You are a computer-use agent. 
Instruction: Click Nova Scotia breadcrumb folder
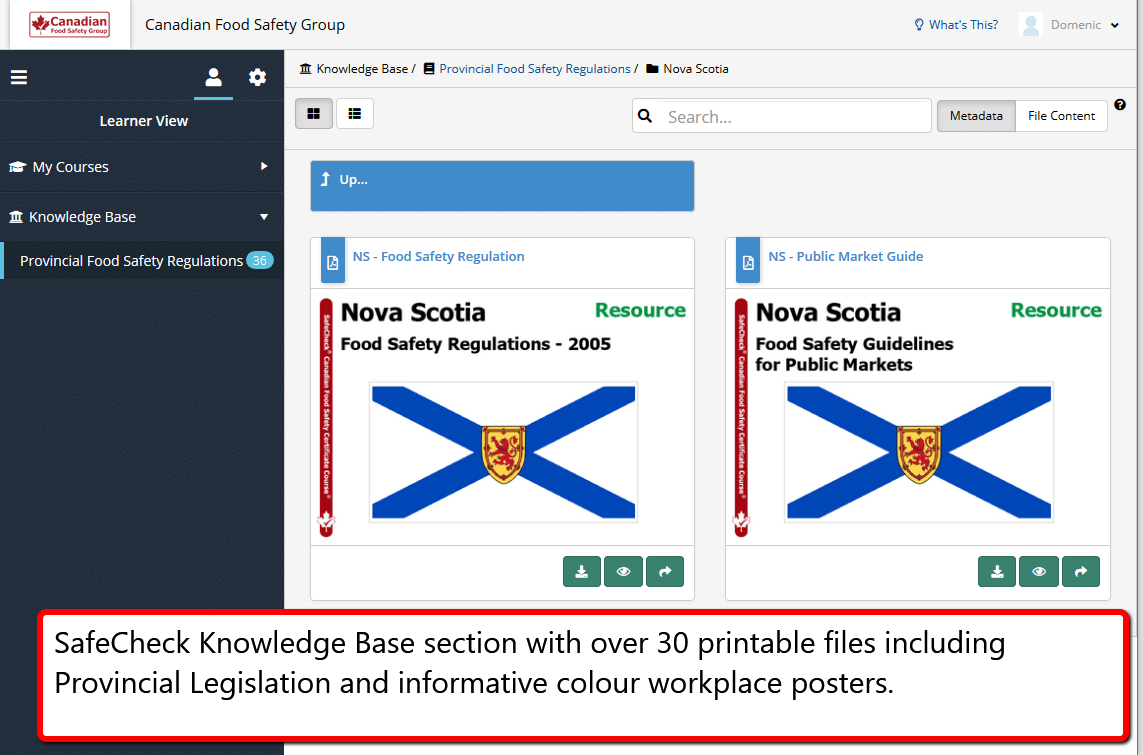[x=687, y=69]
